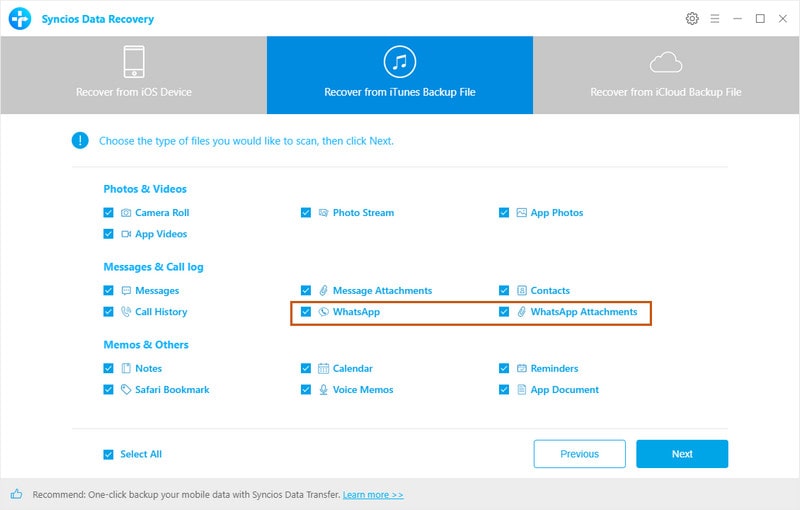Screen dimensions: 800x510
Task: Open Recover from iCloud Backup File tab
Action: 666,75
